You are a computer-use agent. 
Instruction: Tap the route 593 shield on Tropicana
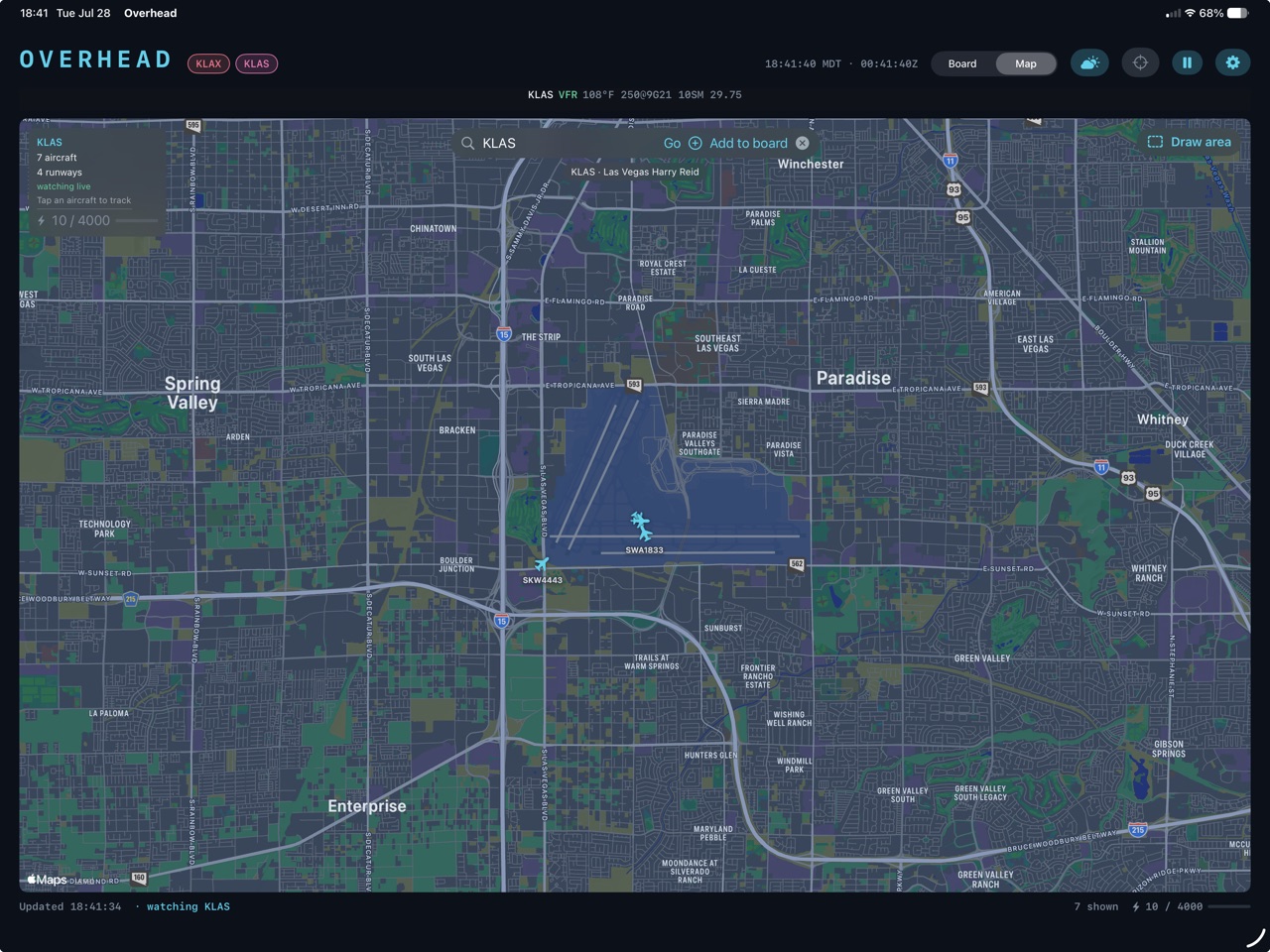pyautogui.click(x=633, y=385)
